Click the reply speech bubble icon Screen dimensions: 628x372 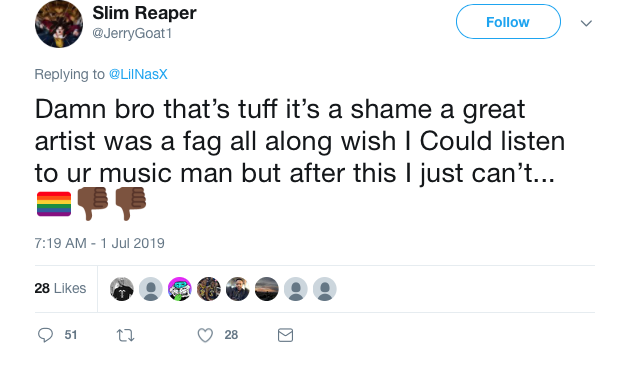[45, 335]
